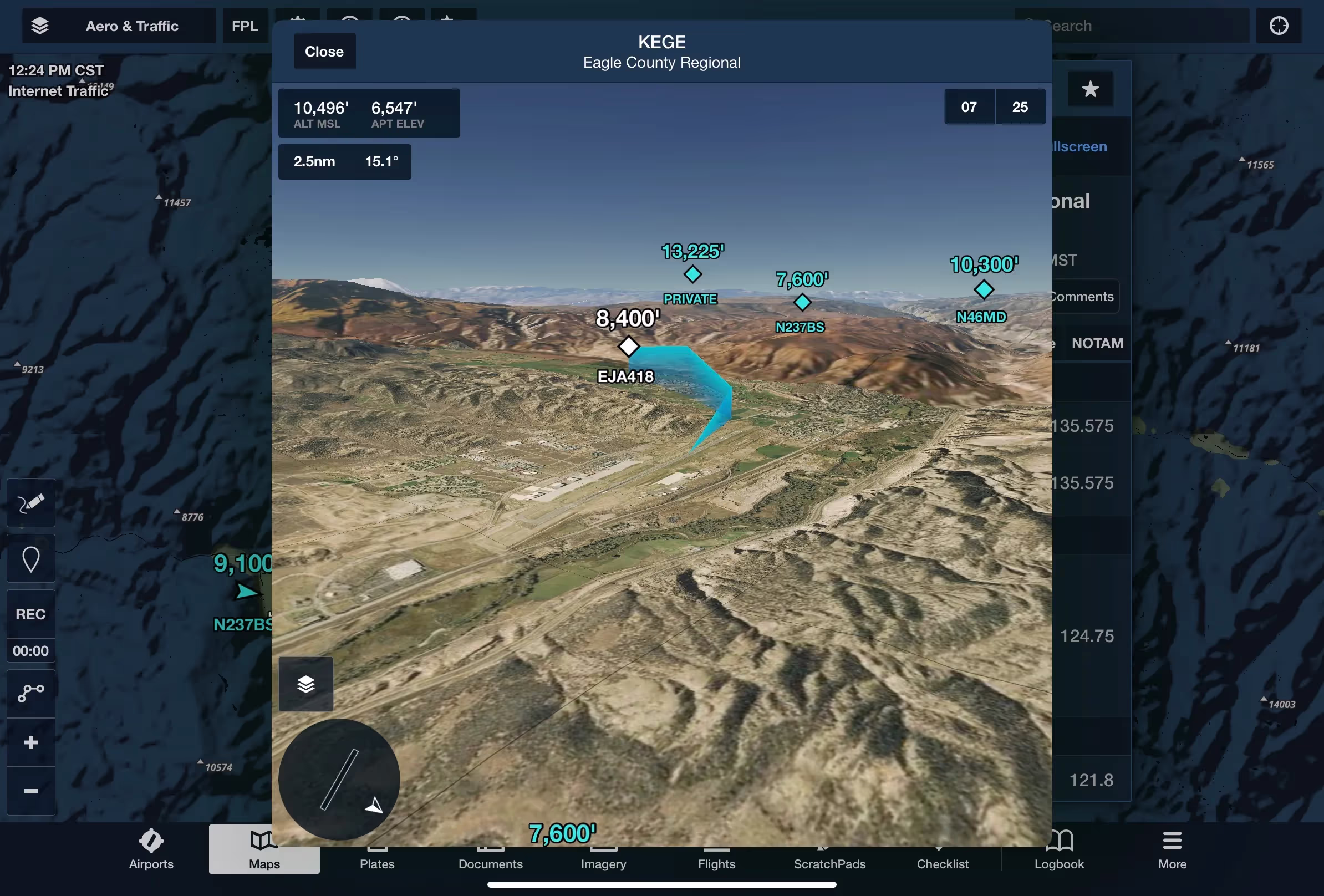Open the 3D view layers button
Image resolution: width=1324 pixels, height=896 pixels.
pos(306,684)
